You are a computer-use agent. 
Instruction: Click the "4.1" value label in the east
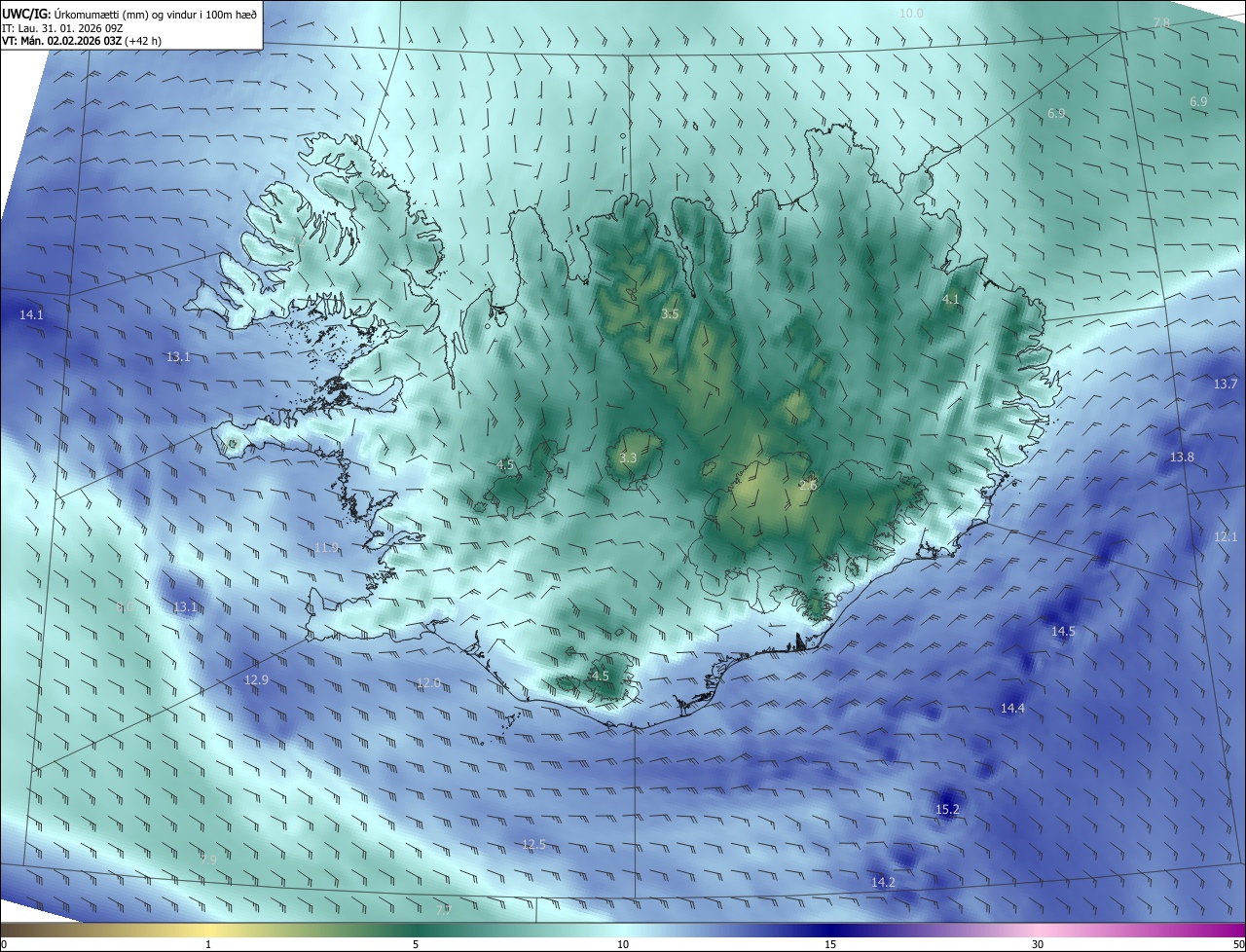pos(951,300)
